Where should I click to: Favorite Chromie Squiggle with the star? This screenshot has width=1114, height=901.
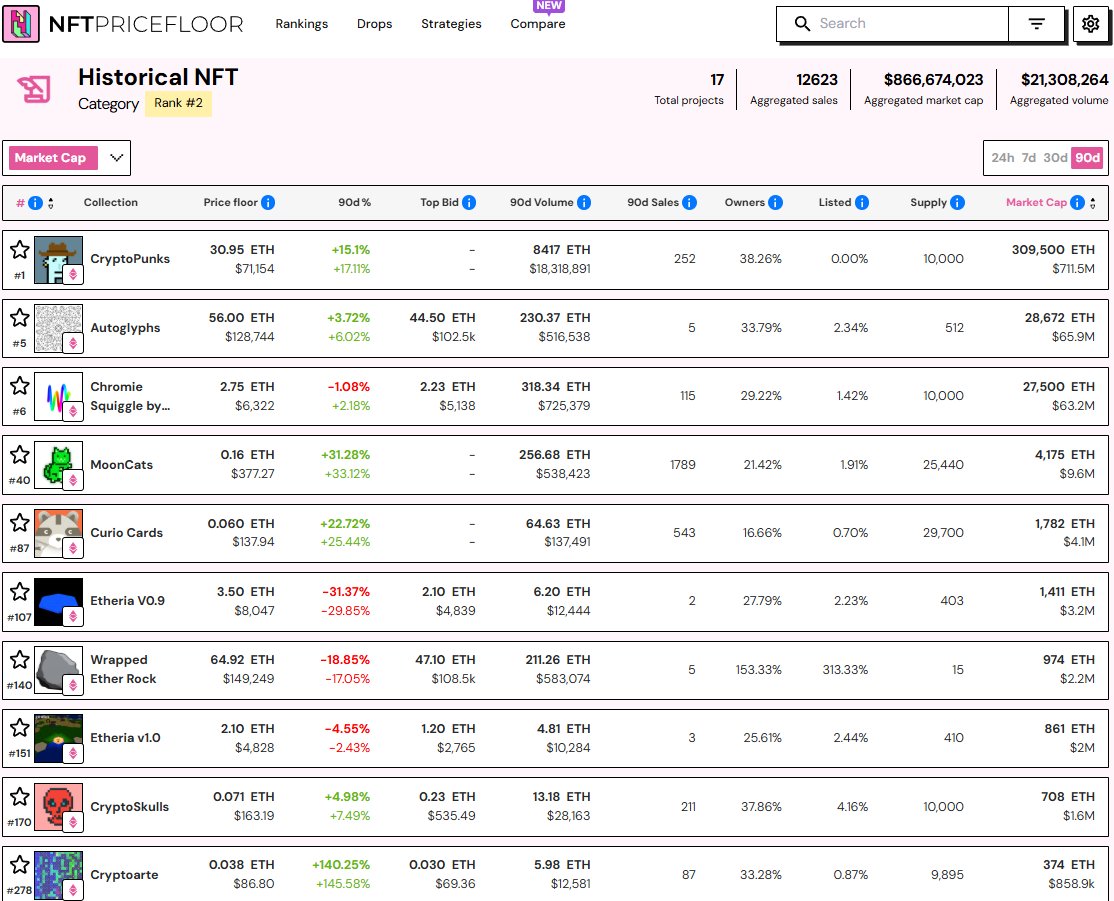coord(20,386)
